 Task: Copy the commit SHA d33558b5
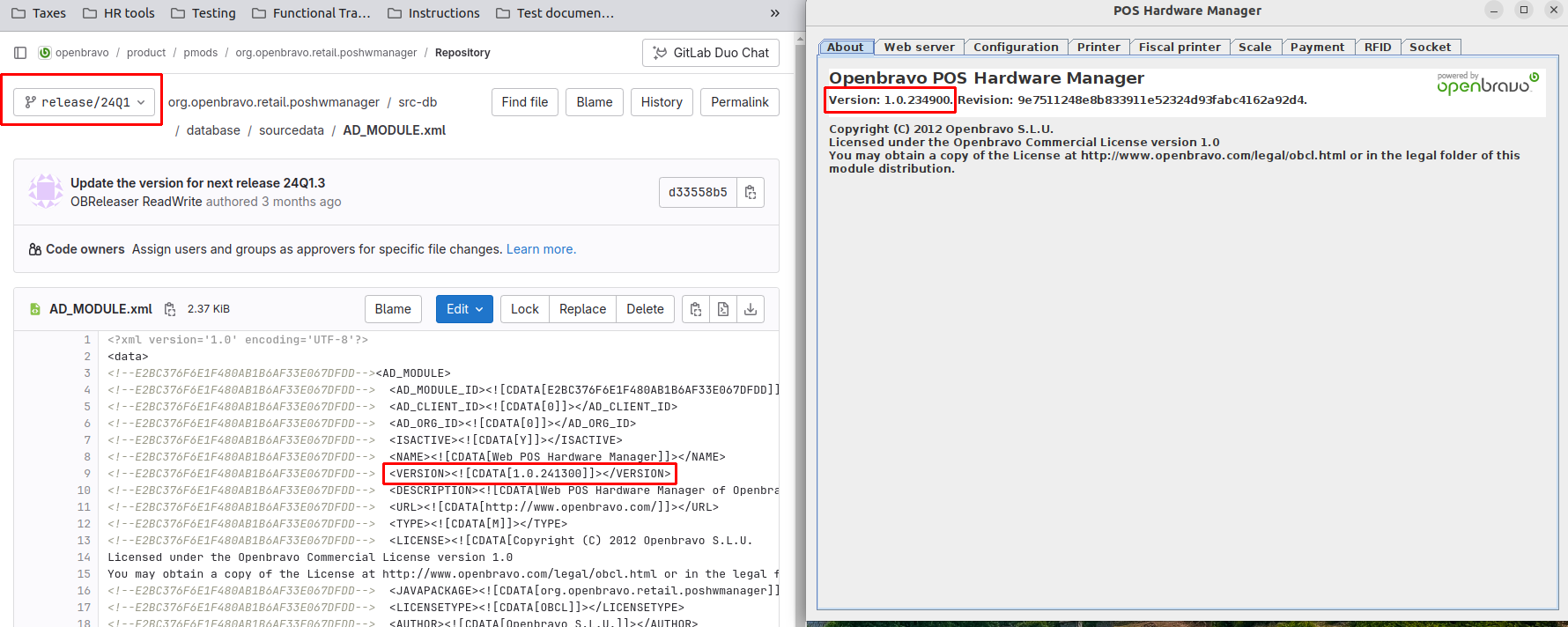pos(751,192)
